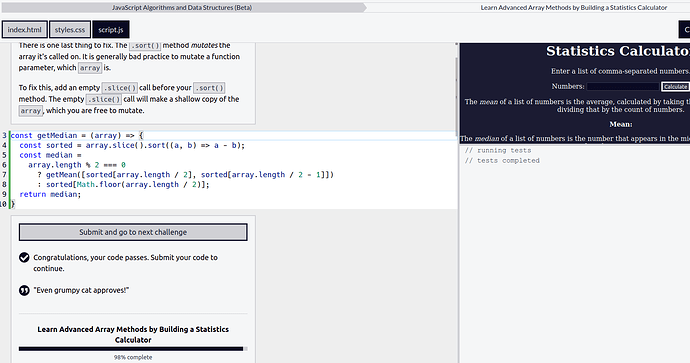Click code line 4 with array.slice().sort
Screen dimensions: 690x363
132,145
